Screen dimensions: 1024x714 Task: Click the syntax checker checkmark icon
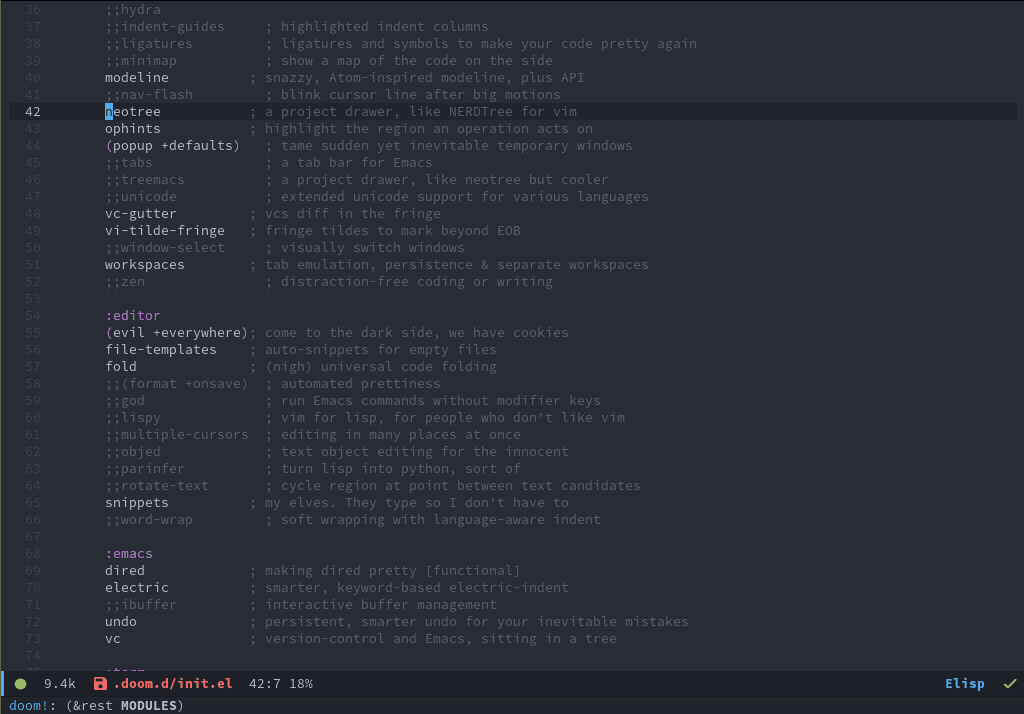[x=1009, y=684]
